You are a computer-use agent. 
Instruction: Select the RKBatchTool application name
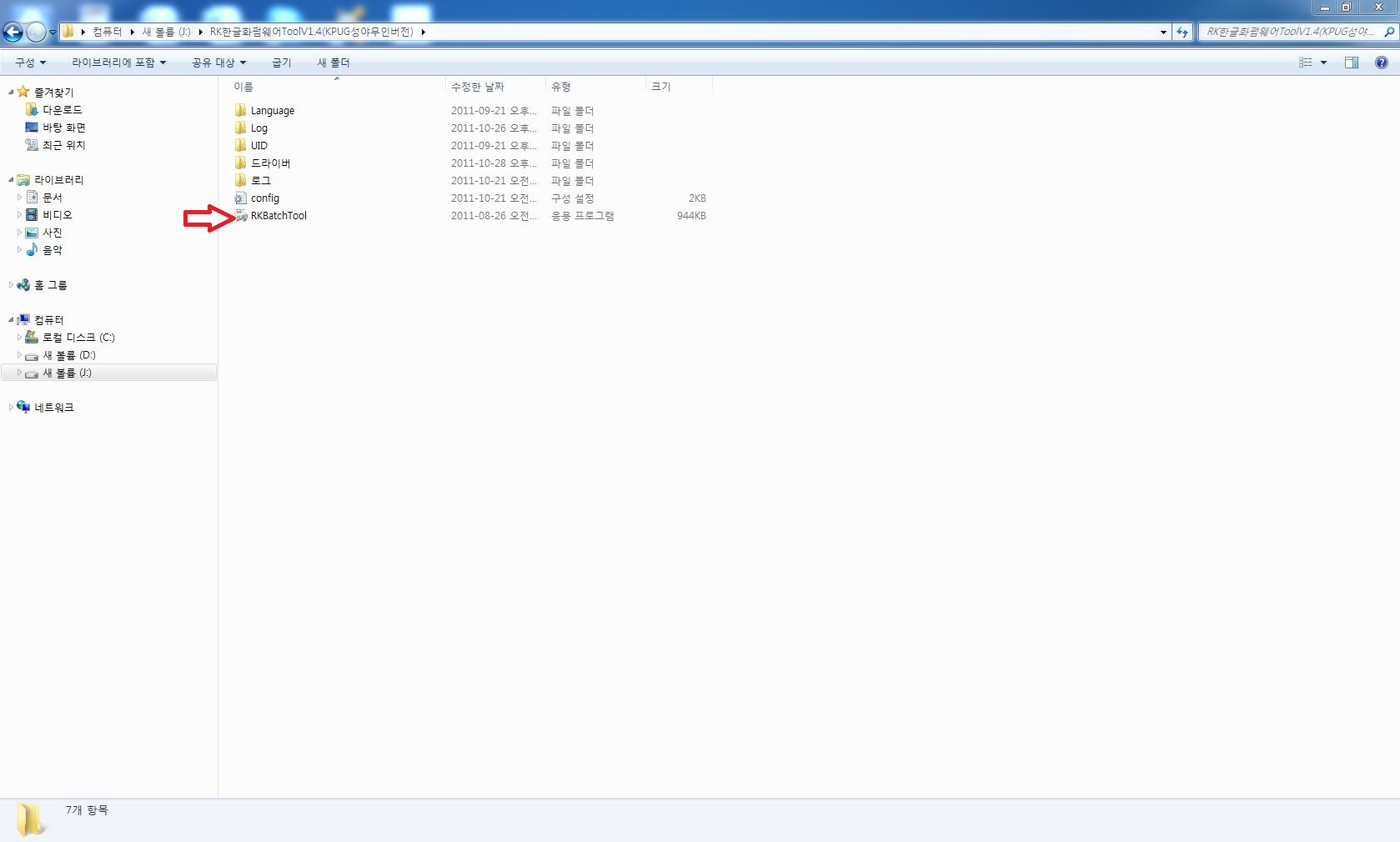pos(278,215)
